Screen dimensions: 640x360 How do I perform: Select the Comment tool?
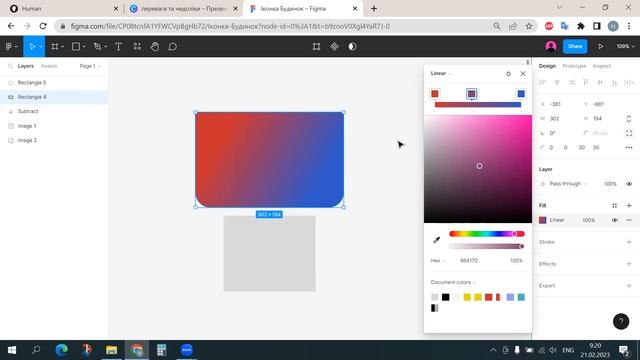[x=173, y=47]
